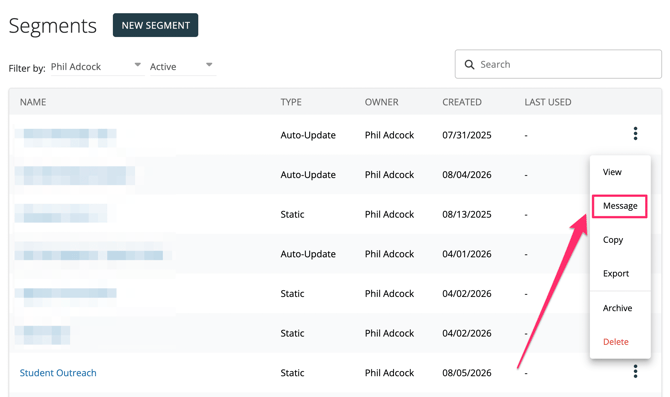Screen dimensions: 670x397
Task: Open the Active status filter dropdown
Action: (182, 67)
